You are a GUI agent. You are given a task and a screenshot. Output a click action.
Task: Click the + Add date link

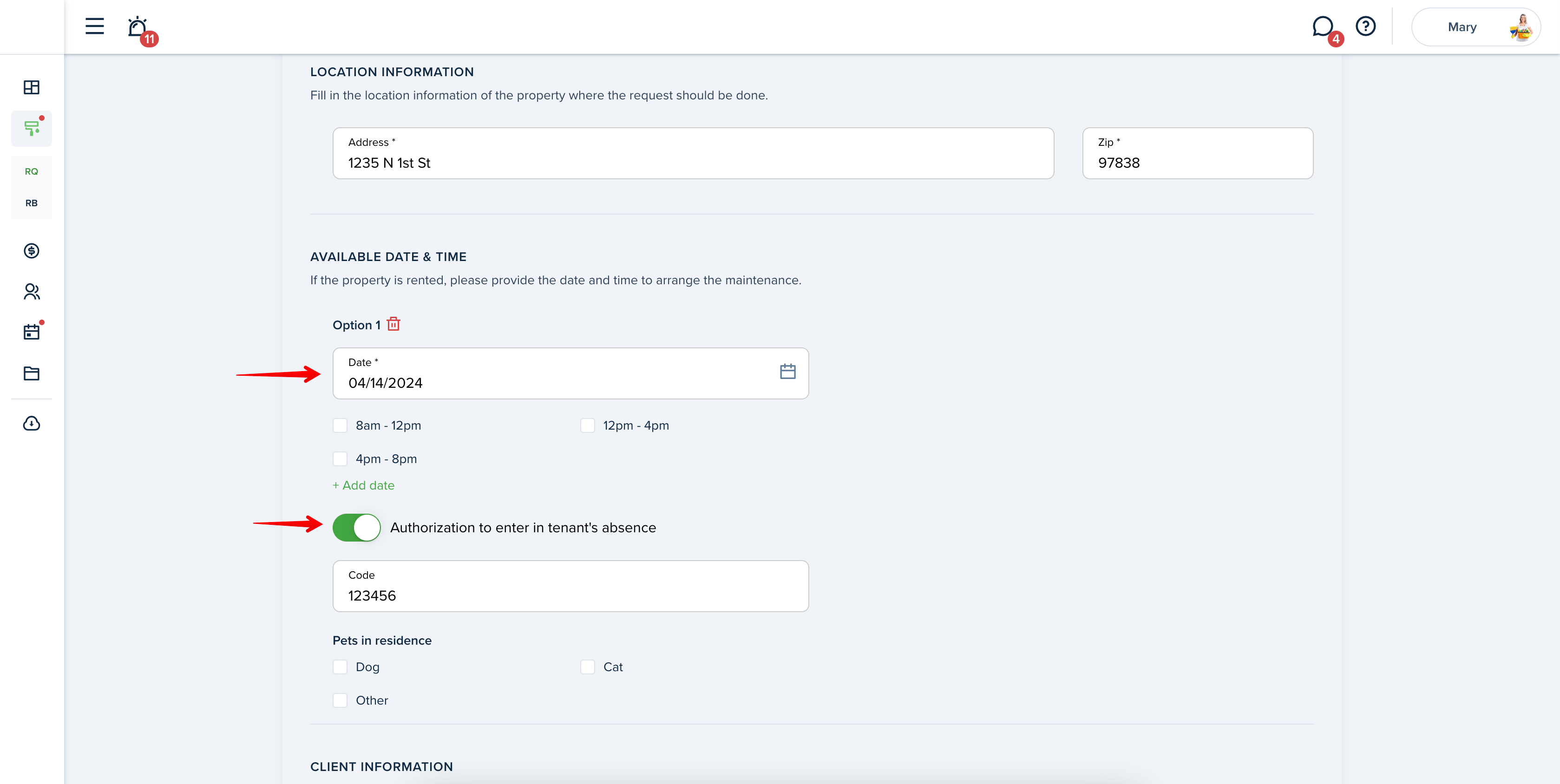[363, 485]
